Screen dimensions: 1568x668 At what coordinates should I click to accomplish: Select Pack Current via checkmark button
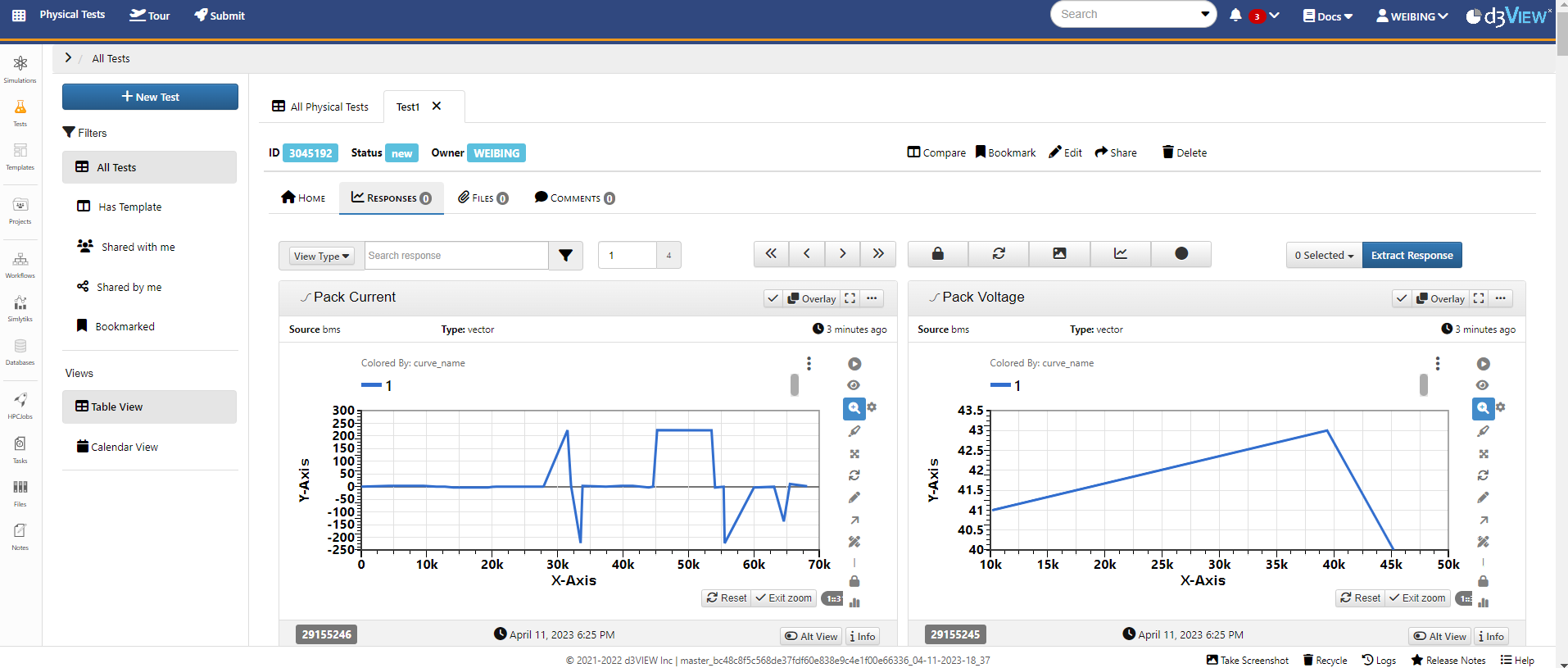point(773,298)
